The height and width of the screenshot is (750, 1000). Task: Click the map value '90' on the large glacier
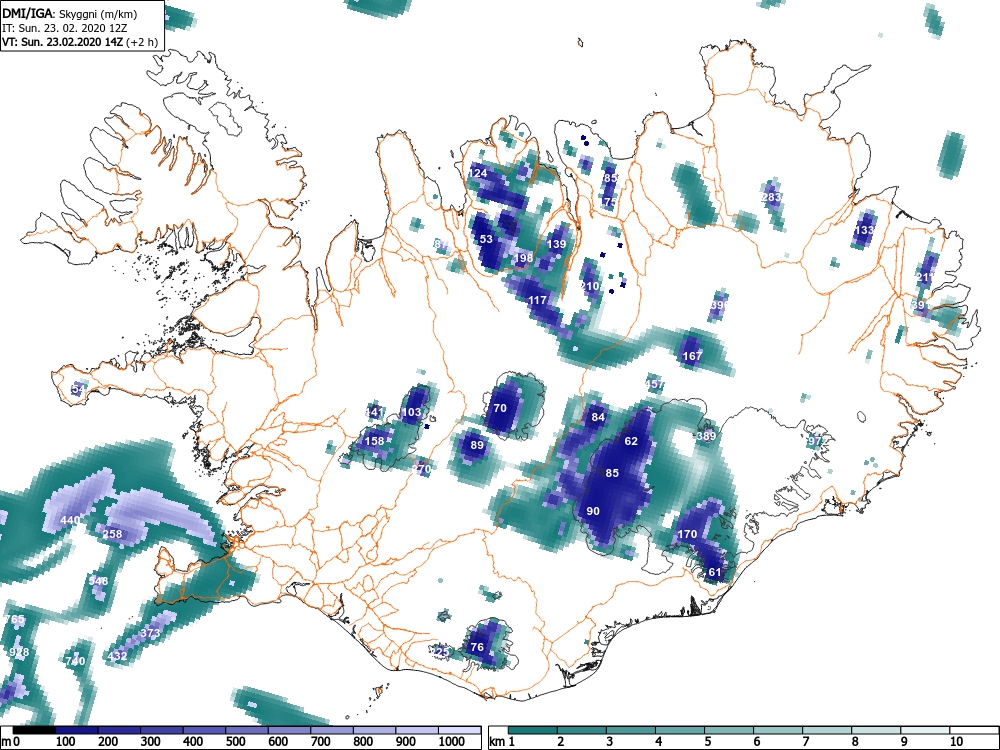tap(593, 511)
